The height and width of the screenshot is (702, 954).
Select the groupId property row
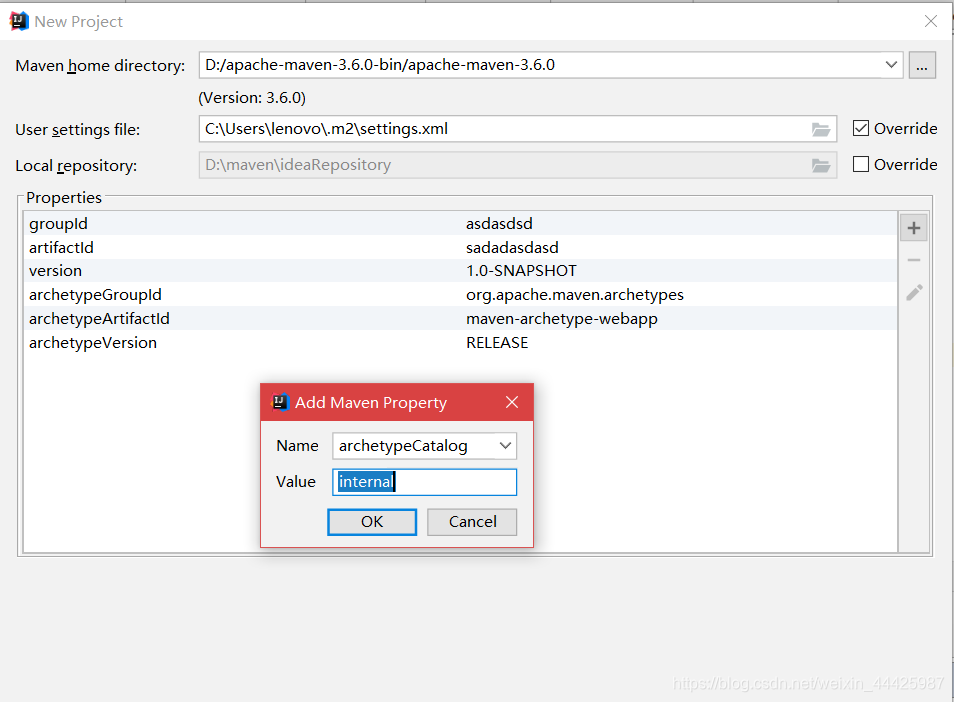[x=460, y=223]
